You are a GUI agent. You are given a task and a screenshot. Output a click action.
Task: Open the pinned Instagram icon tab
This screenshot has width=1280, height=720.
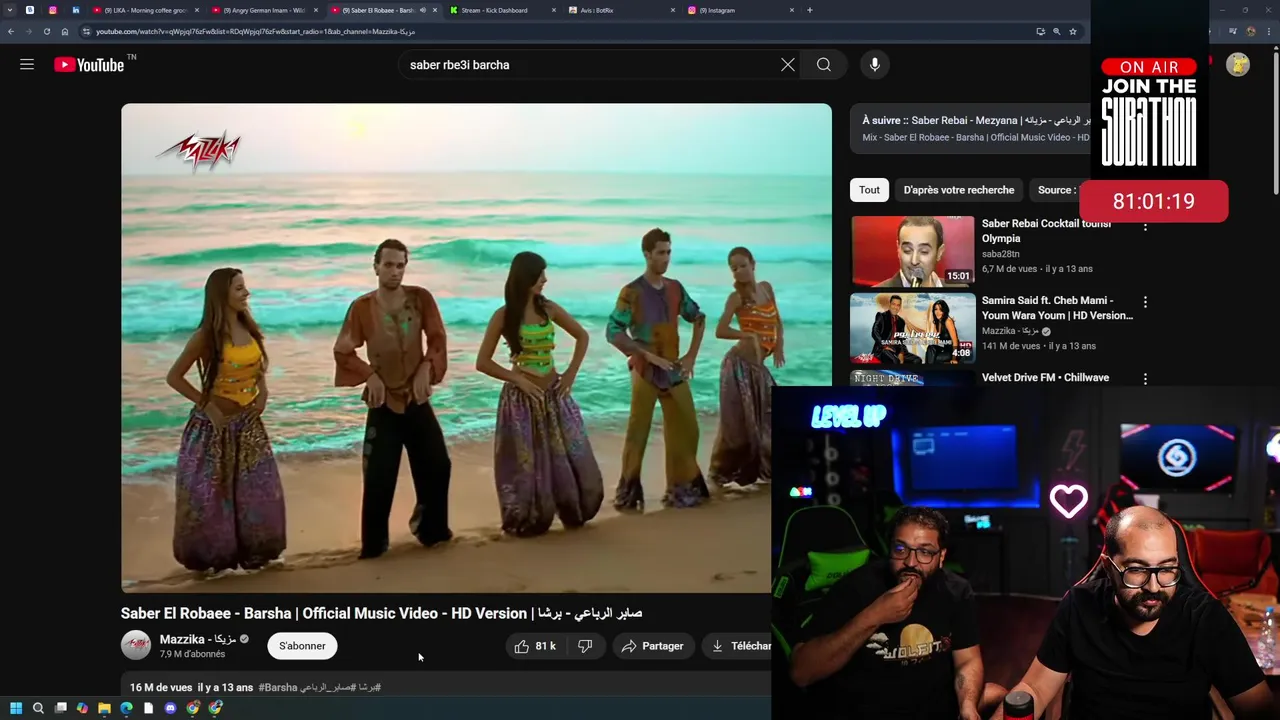[53, 10]
